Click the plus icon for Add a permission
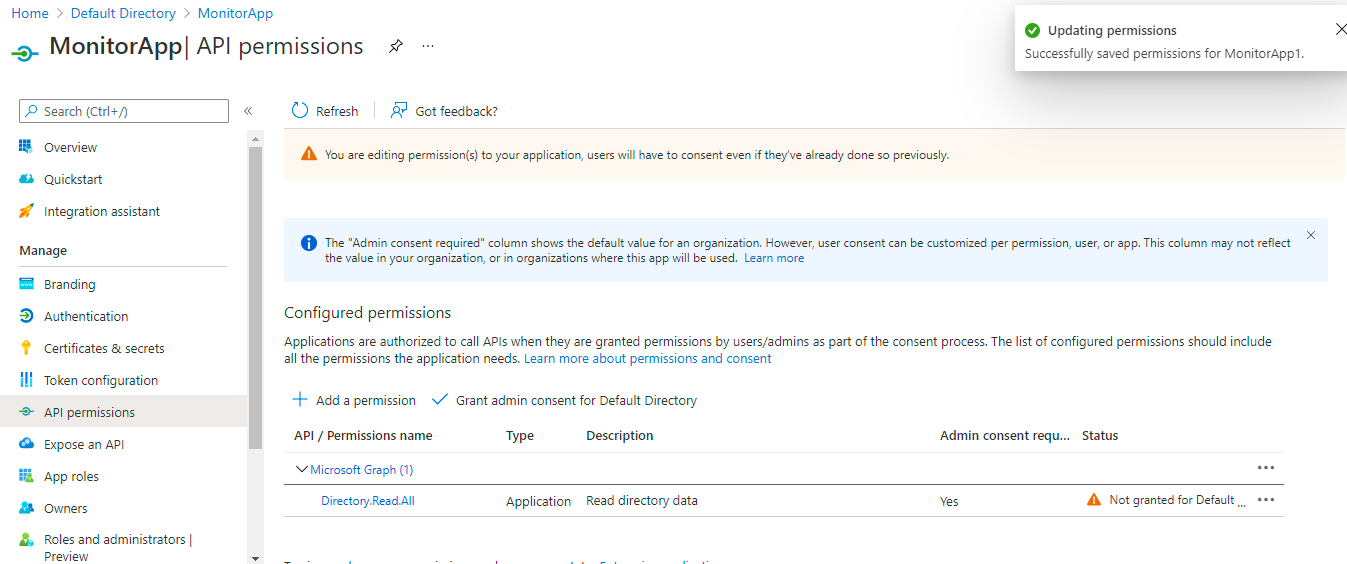 [300, 399]
